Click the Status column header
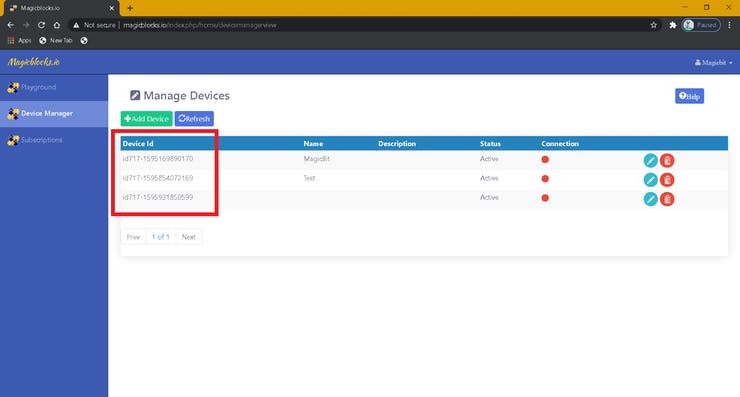 (490, 144)
